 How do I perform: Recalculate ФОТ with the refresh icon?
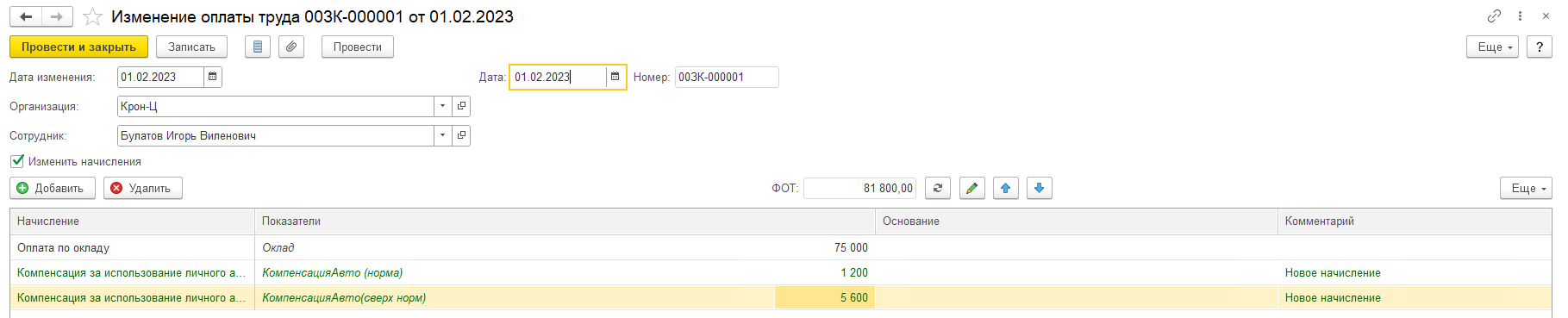(938, 188)
